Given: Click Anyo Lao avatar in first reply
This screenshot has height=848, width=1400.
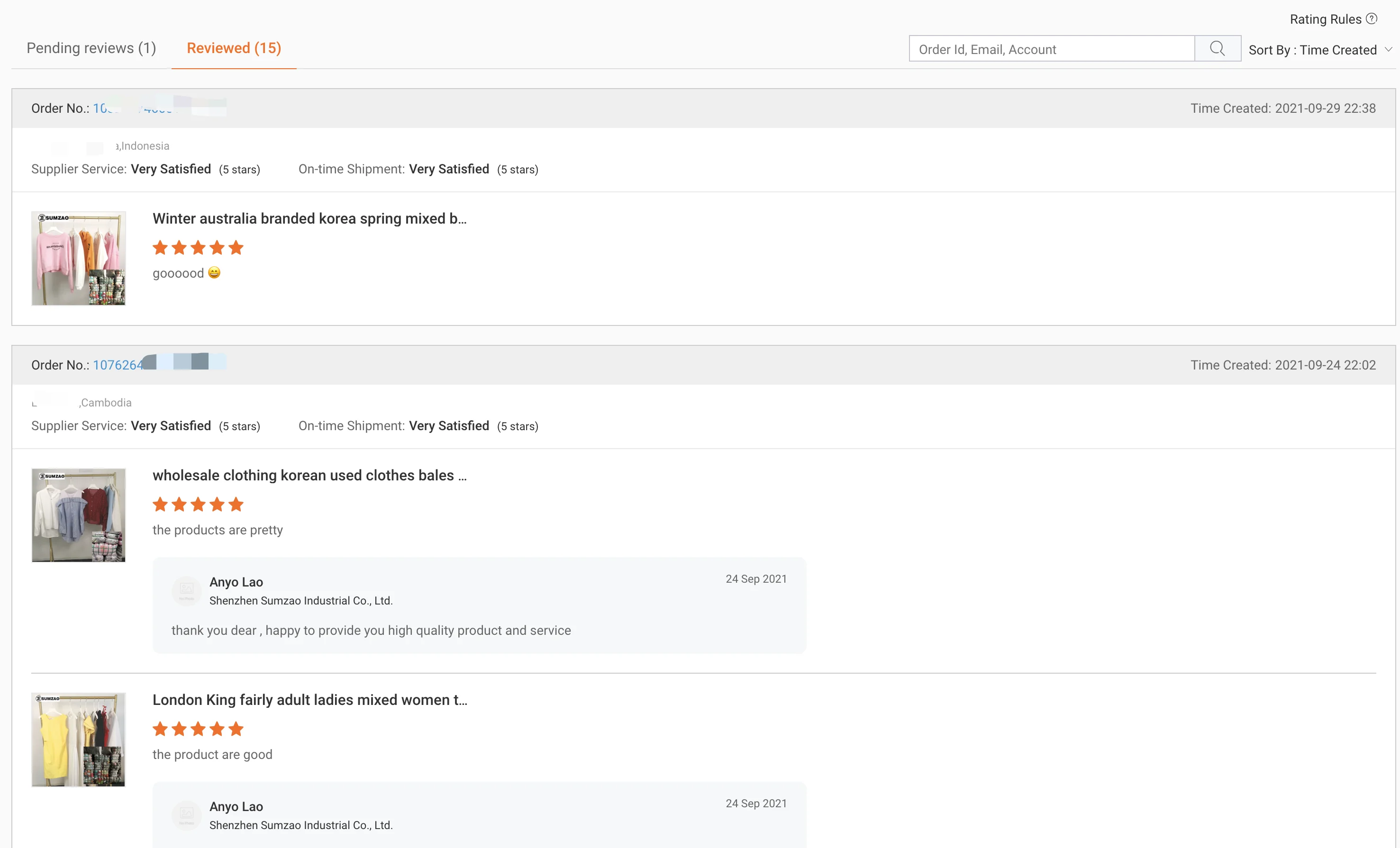Looking at the screenshot, I should (x=186, y=591).
